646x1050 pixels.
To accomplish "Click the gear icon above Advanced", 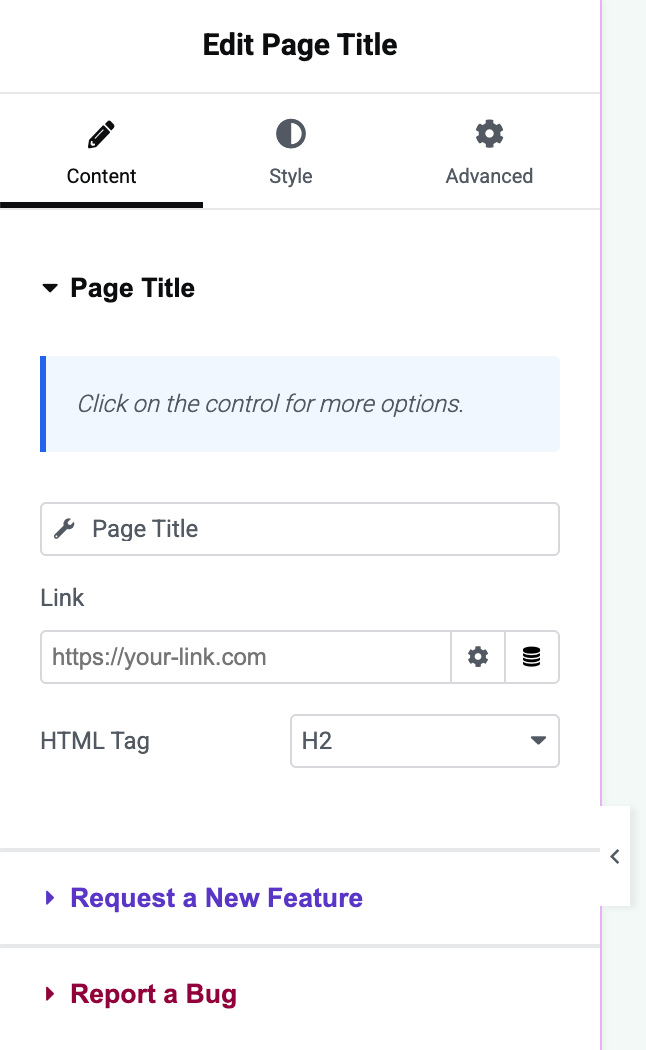I will (489, 134).
